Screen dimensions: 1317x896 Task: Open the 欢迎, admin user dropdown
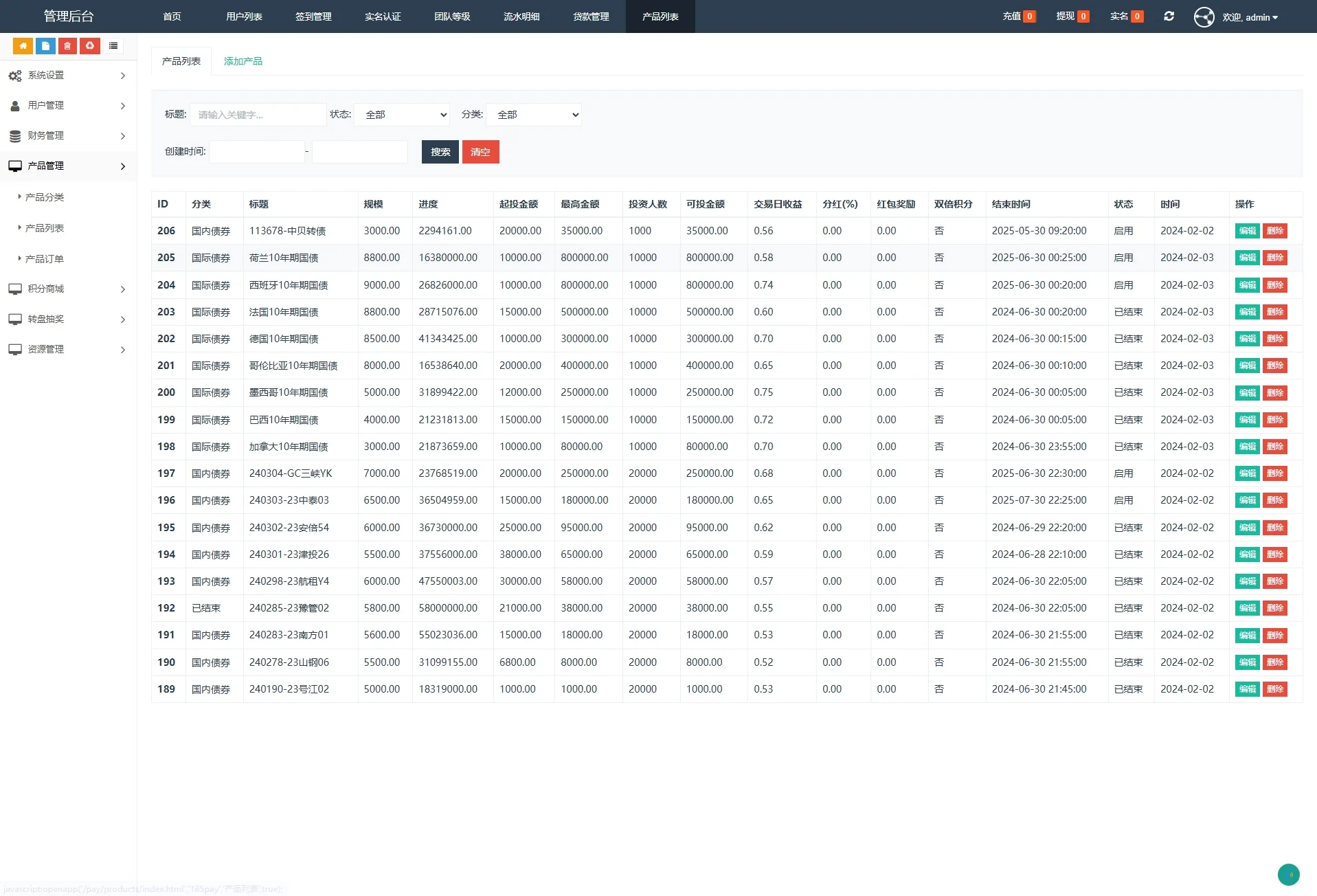tap(1250, 17)
